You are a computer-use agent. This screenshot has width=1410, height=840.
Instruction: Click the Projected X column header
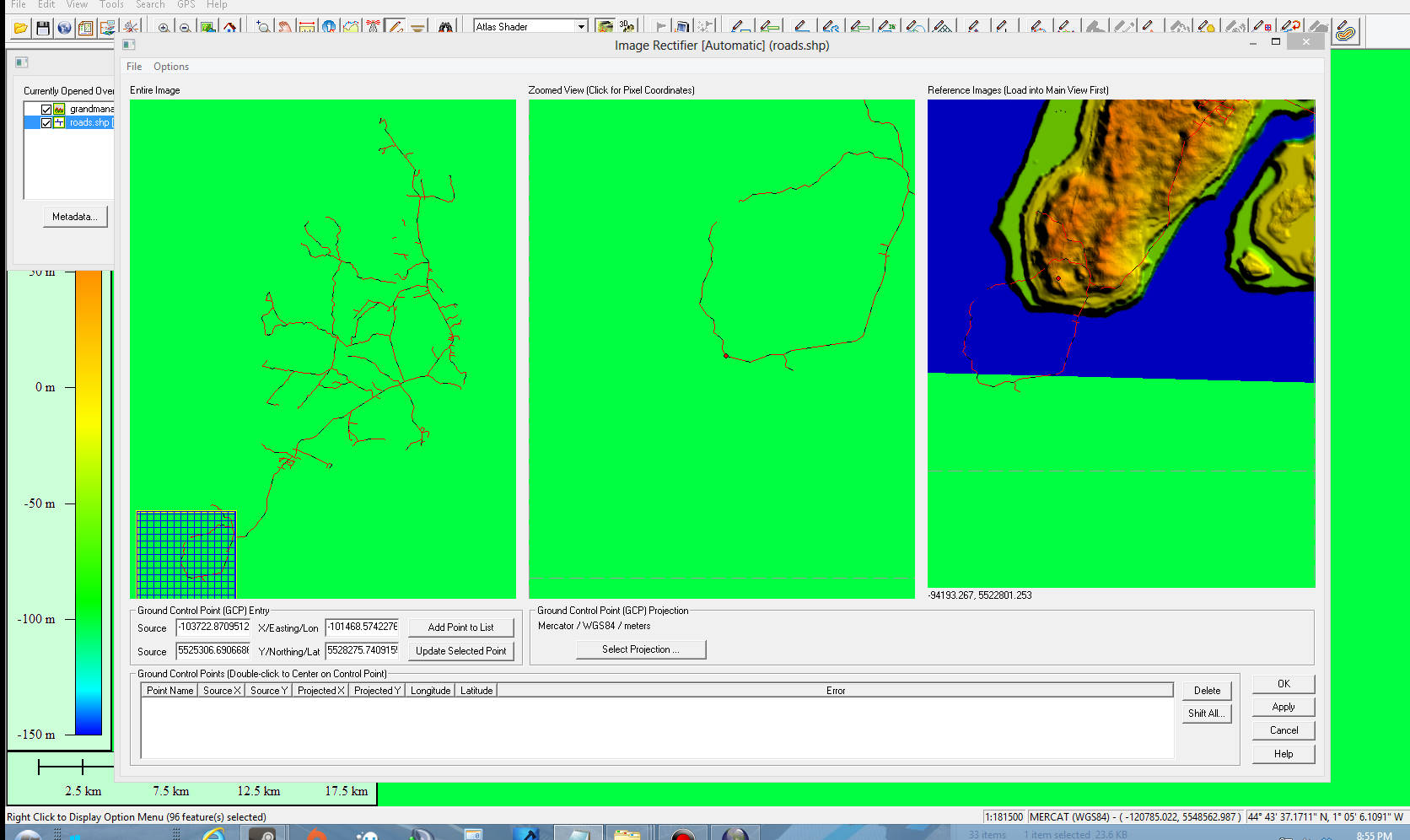(x=320, y=691)
